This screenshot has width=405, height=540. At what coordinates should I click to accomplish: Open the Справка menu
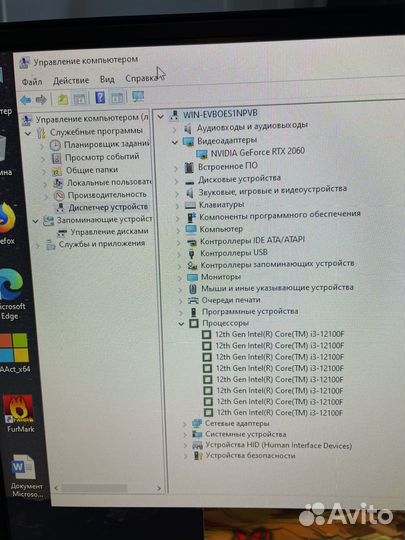141,79
